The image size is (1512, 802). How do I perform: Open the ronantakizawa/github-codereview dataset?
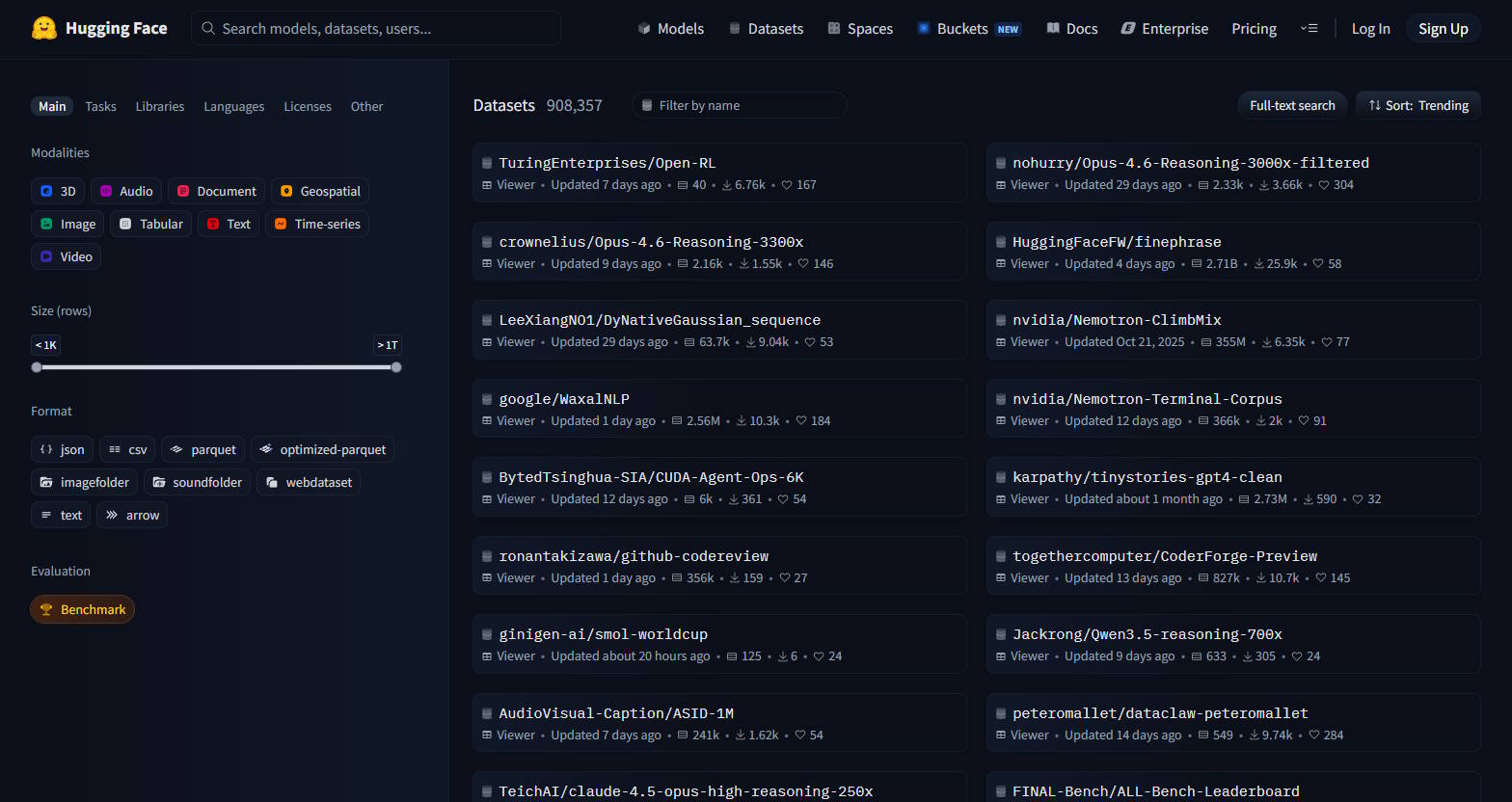click(x=719, y=566)
